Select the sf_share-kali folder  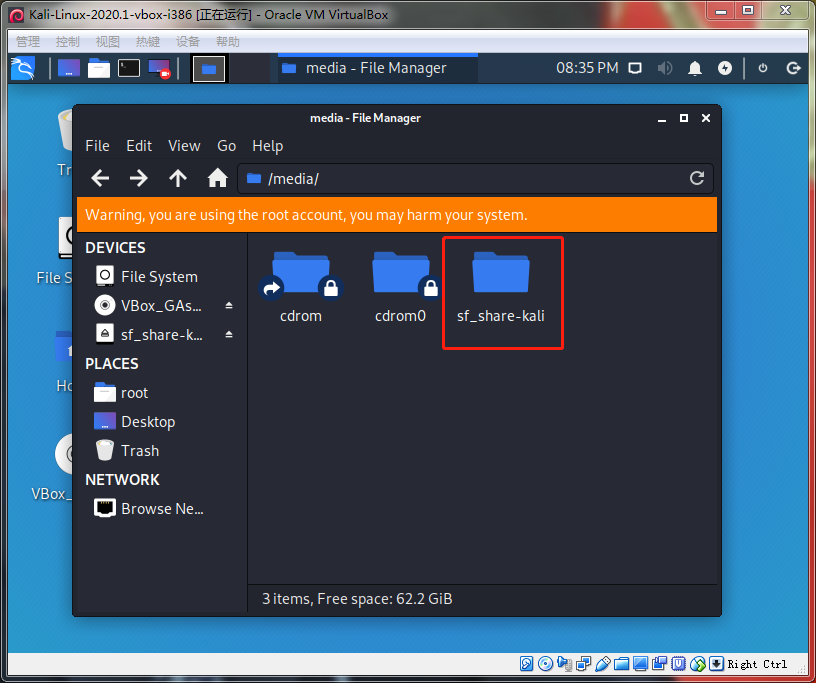(x=501, y=287)
